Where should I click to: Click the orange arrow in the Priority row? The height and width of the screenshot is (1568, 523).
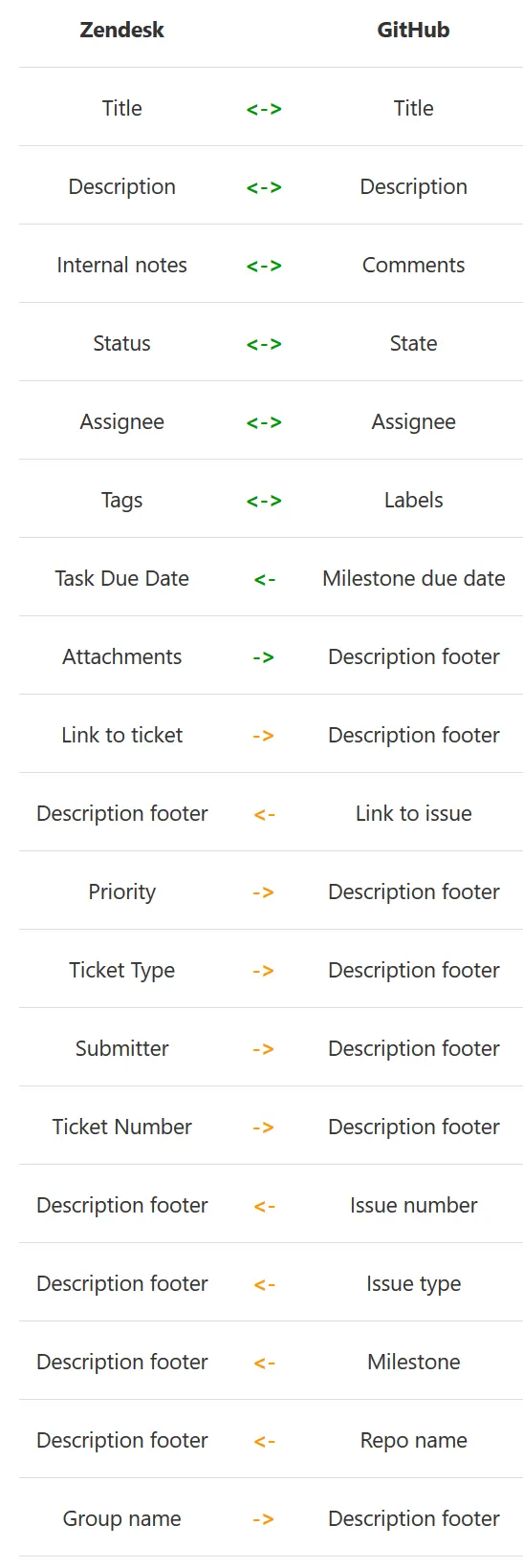pyautogui.click(x=264, y=892)
